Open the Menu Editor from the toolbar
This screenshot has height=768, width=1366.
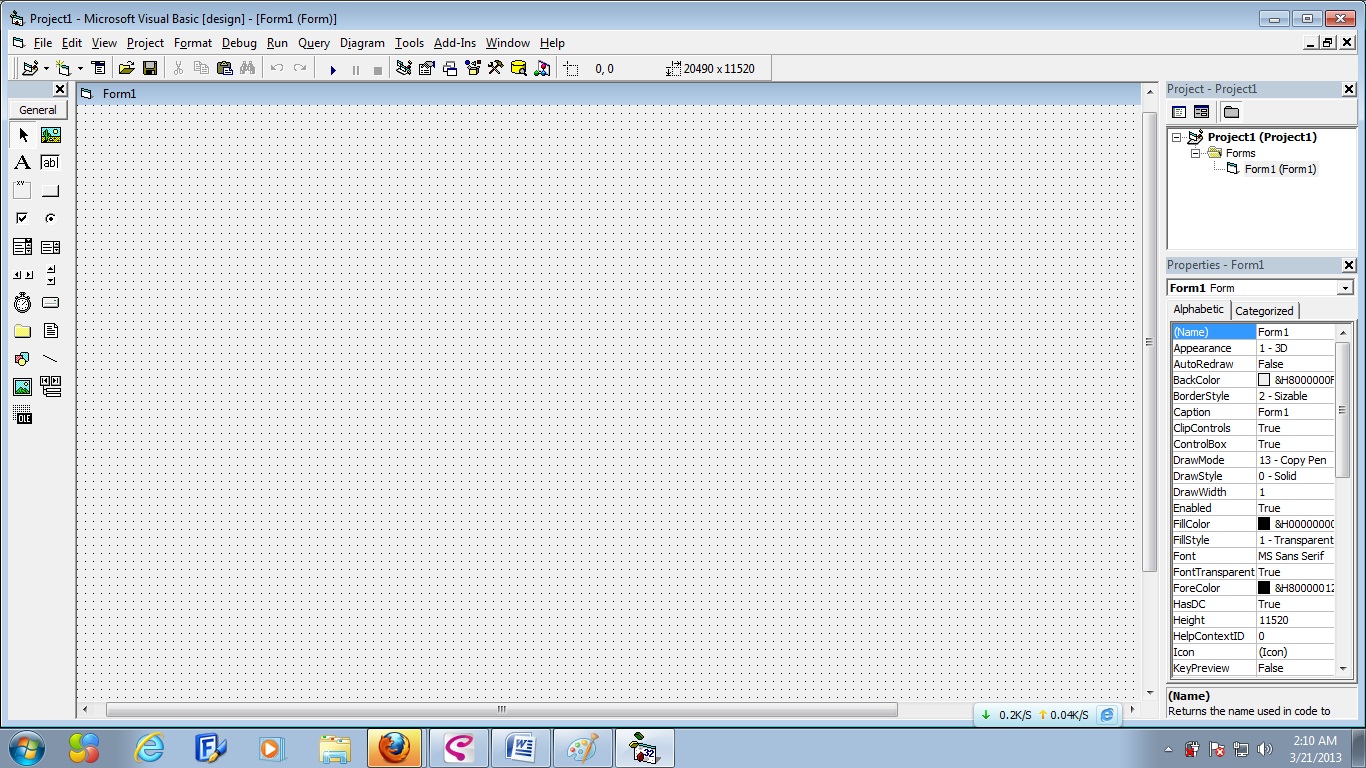[98, 68]
